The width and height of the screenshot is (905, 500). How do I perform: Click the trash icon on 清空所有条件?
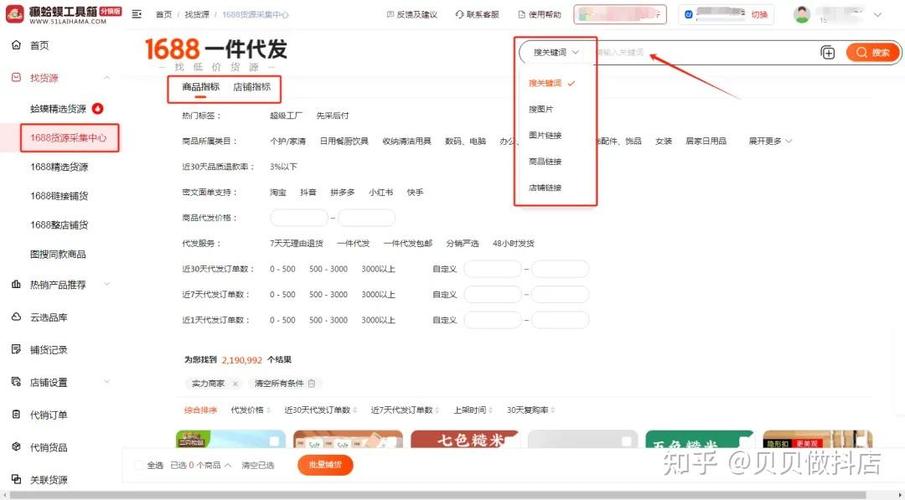[x=312, y=383]
